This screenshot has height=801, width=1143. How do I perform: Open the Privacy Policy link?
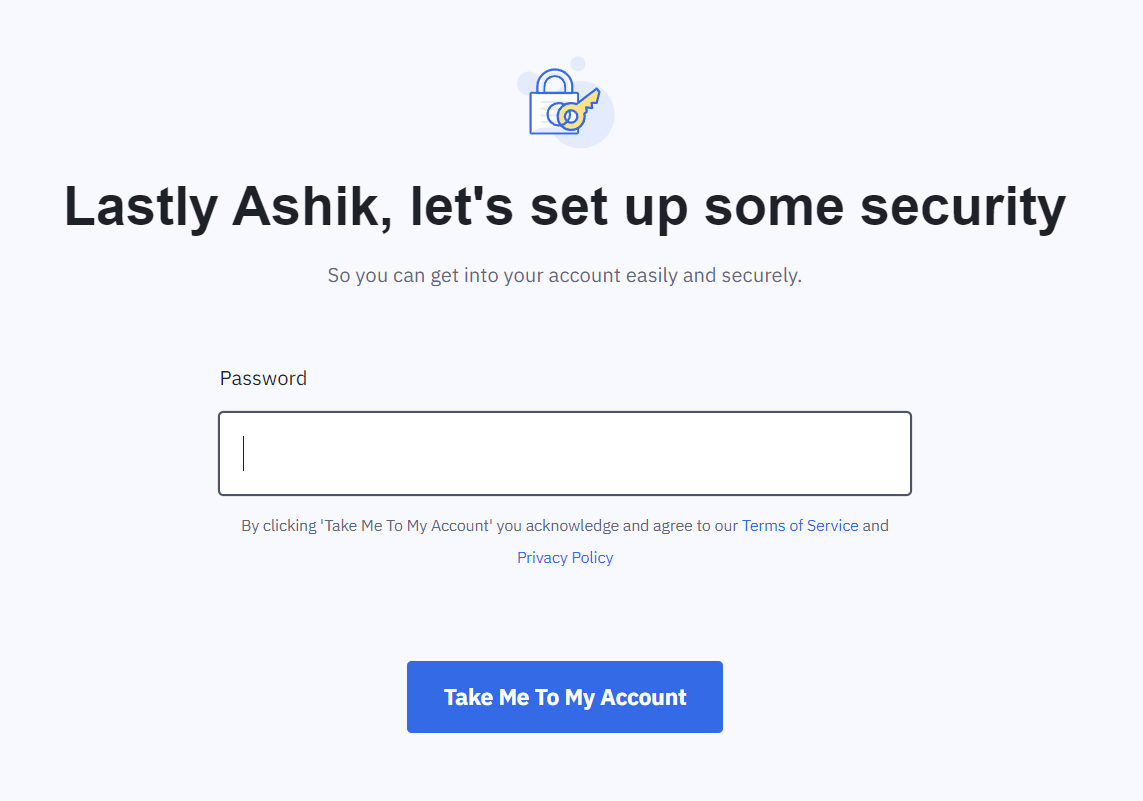(565, 557)
